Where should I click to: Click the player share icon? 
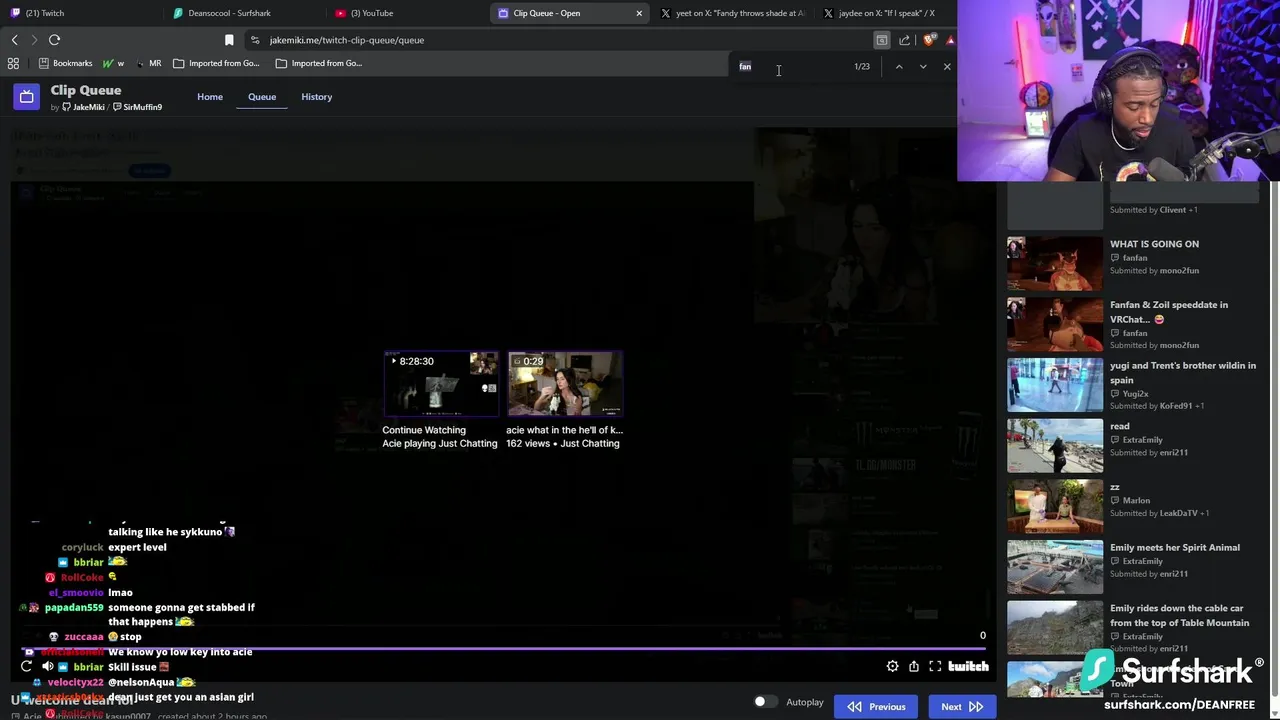click(x=914, y=666)
